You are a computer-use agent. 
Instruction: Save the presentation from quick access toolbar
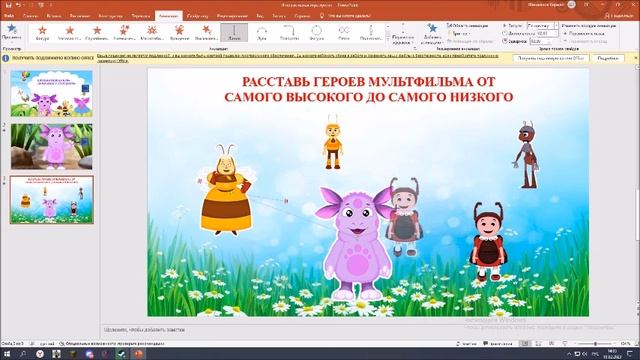[8, 5]
